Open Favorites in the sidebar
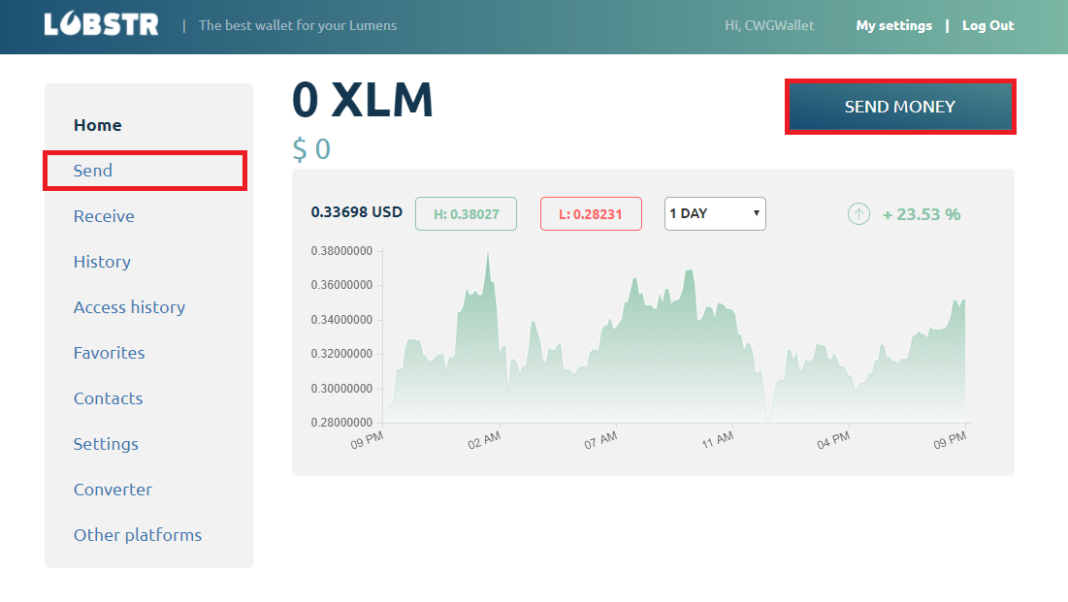Screen dimensions: 1068x602 coord(109,353)
